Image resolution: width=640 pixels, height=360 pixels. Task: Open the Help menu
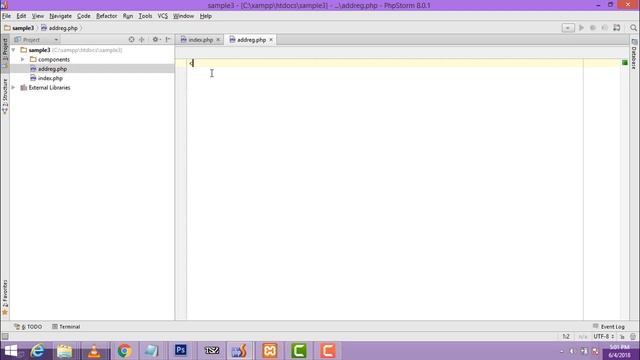pos(206,16)
